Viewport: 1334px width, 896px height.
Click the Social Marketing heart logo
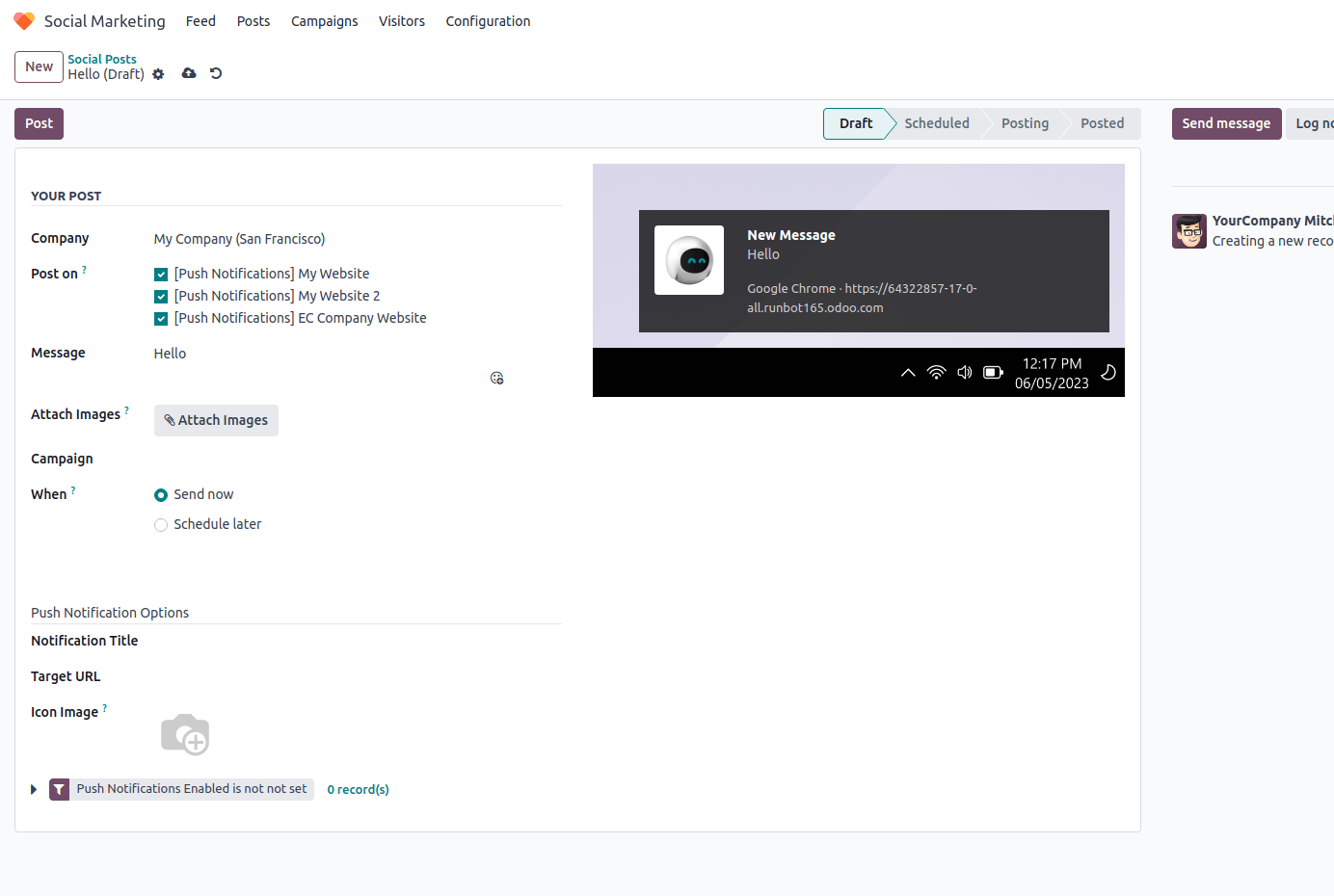click(x=24, y=21)
